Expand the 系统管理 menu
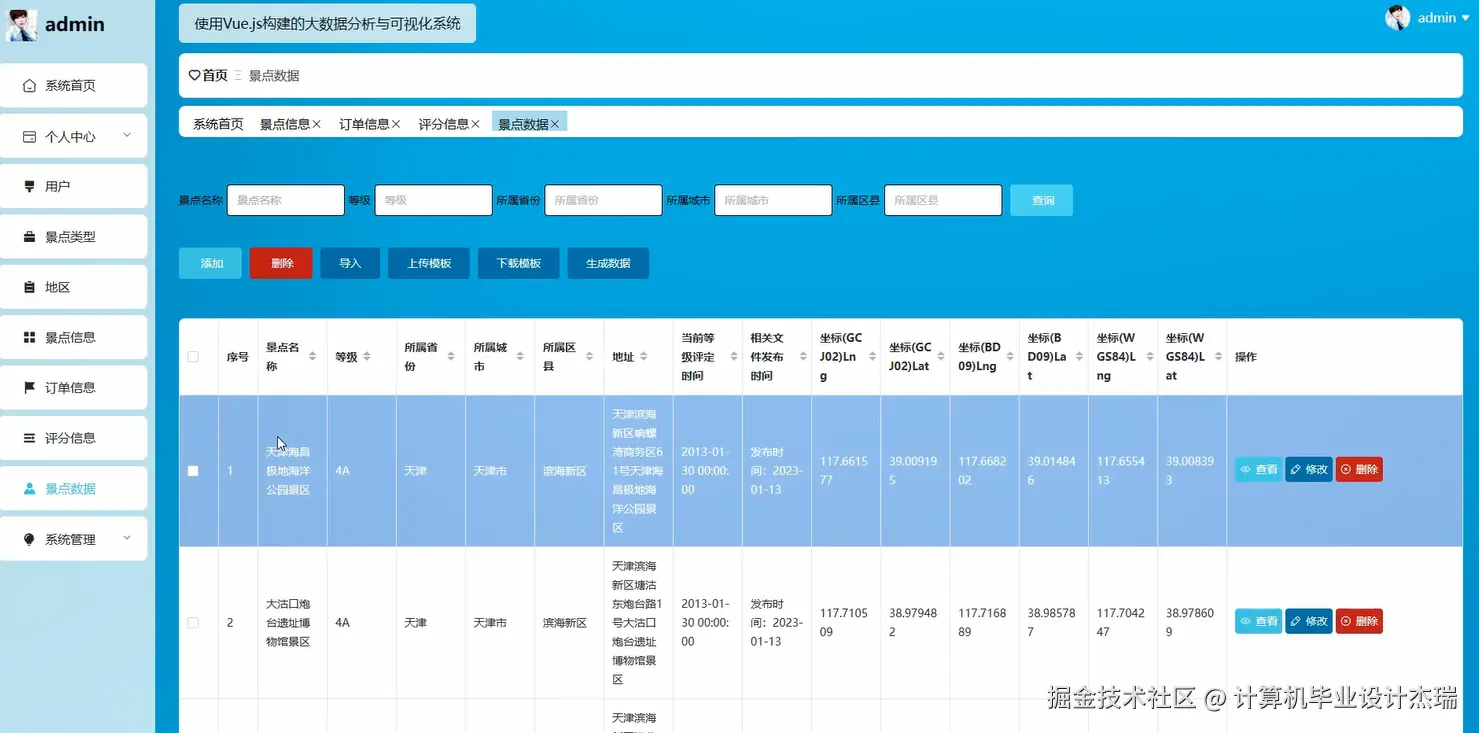This screenshot has height=733, width=1479. (x=70, y=538)
